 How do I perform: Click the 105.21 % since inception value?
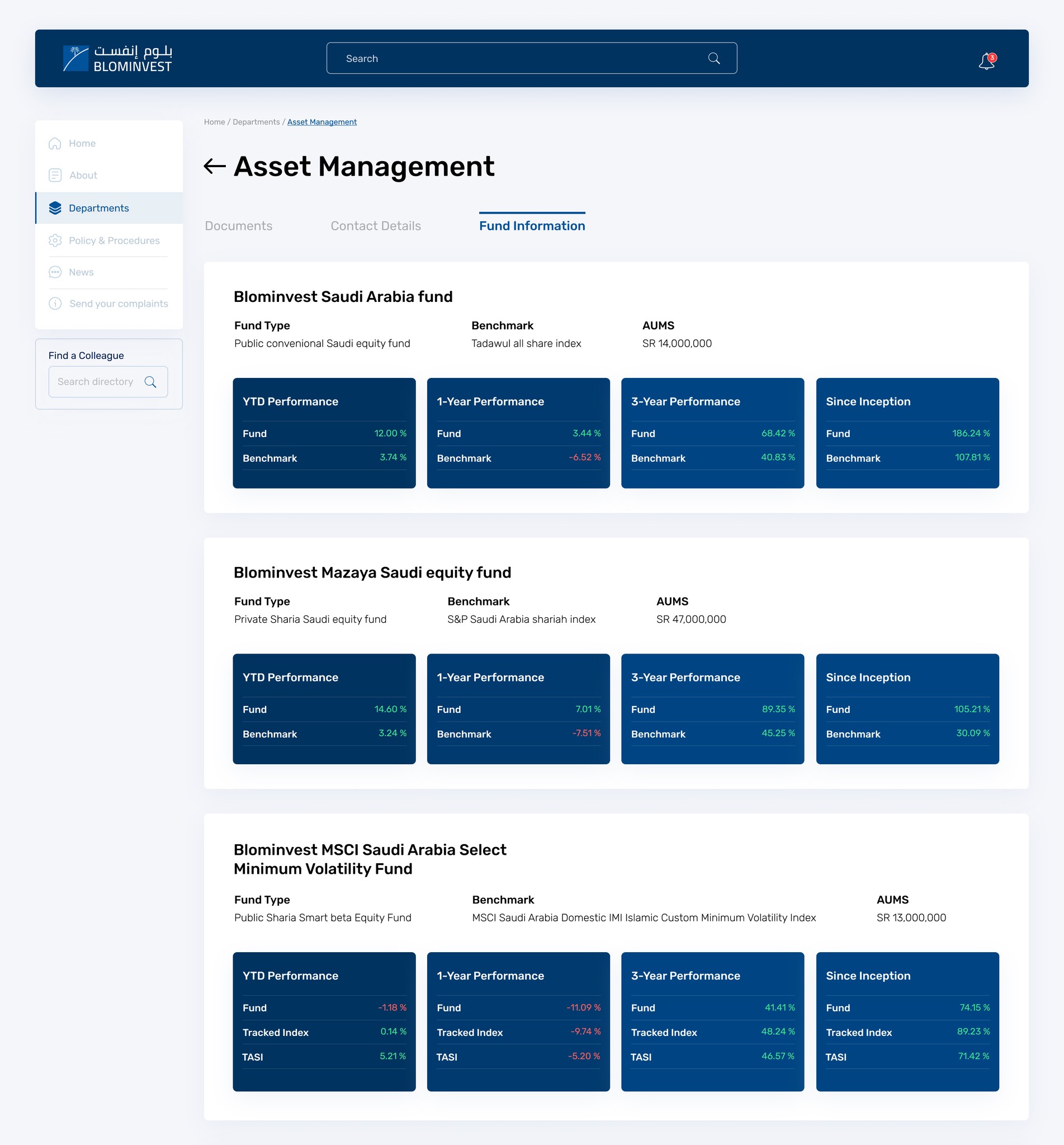[x=972, y=709]
